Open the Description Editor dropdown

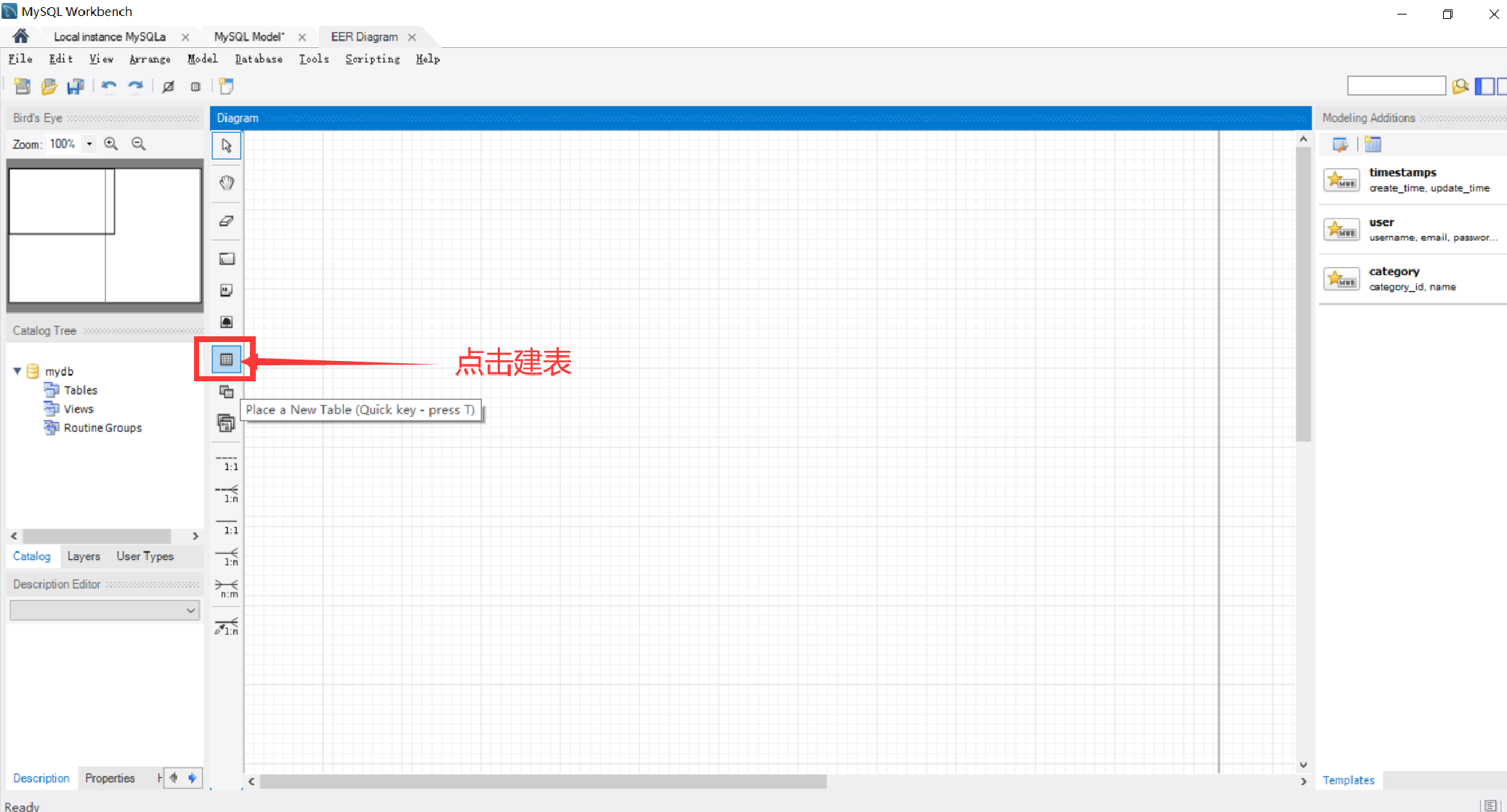[x=190, y=610]
